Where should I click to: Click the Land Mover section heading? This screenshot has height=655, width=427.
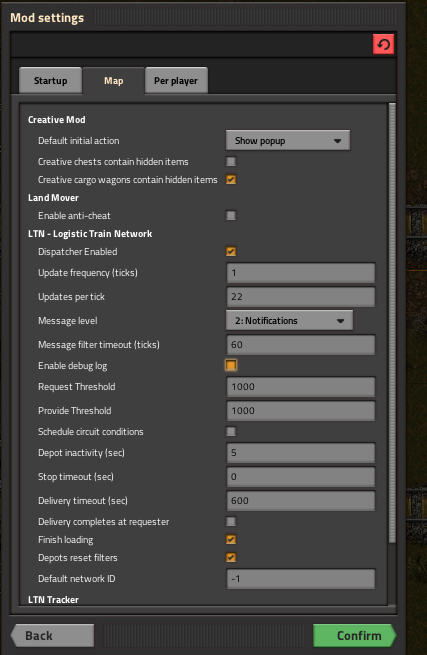pos(53,198)
